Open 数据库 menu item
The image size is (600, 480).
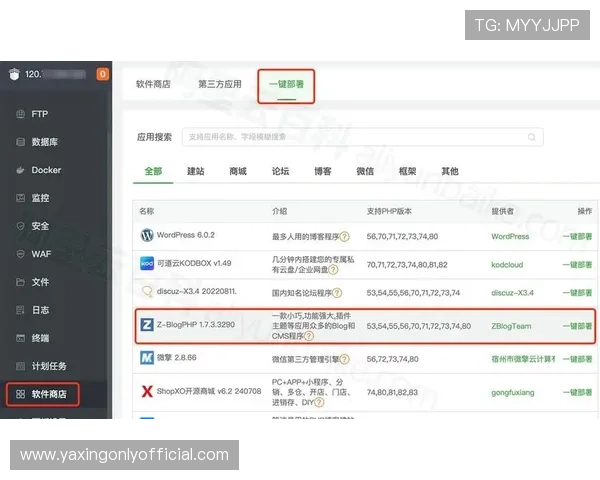point(45,142)
